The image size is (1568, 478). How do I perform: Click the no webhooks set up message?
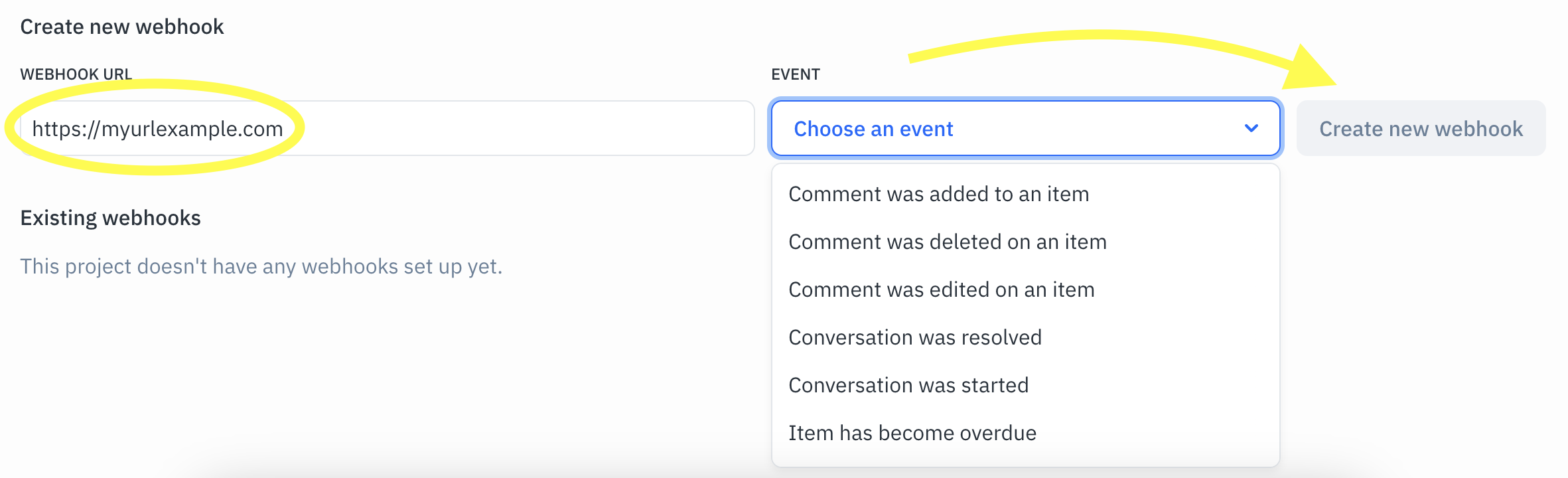pos(262,266)
